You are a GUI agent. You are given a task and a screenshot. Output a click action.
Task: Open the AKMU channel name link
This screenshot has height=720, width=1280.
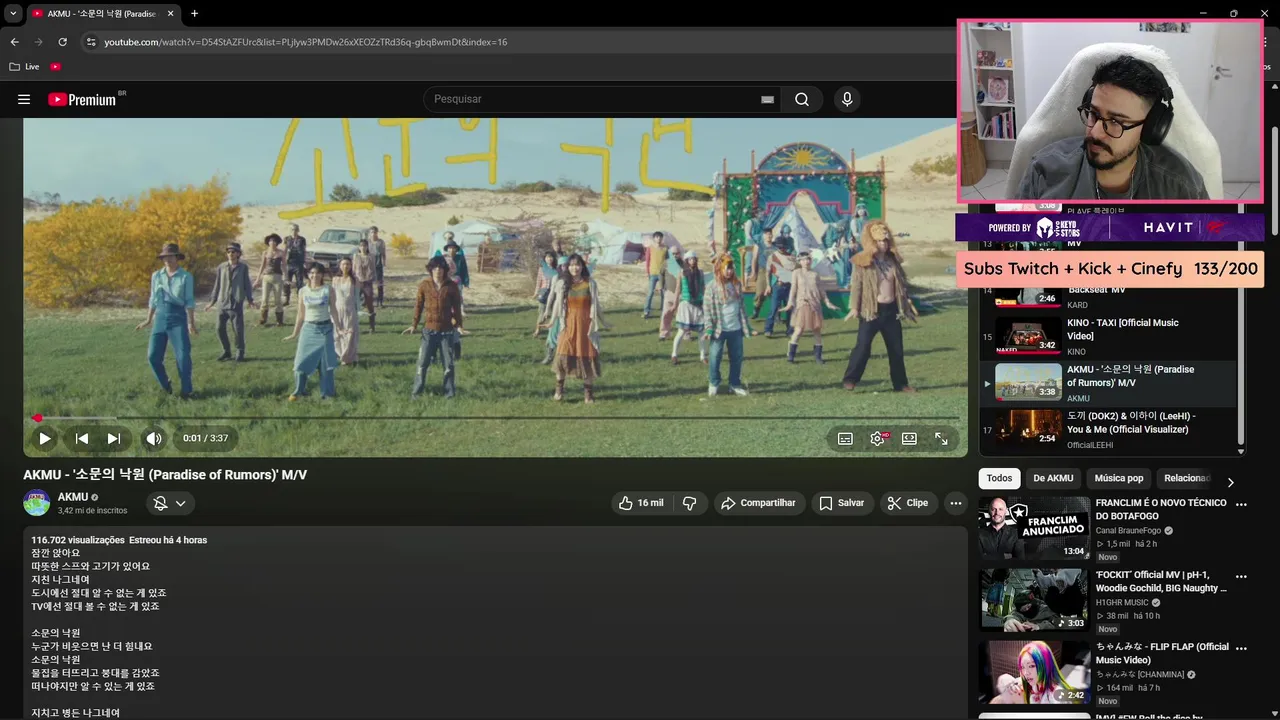tap(73, 497)
